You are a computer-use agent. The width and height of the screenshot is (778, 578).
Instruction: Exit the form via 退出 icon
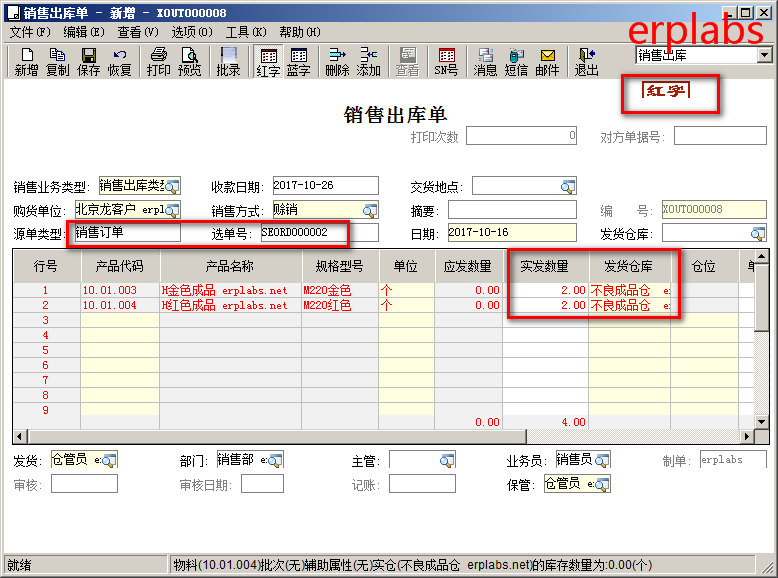pos(586,62)
